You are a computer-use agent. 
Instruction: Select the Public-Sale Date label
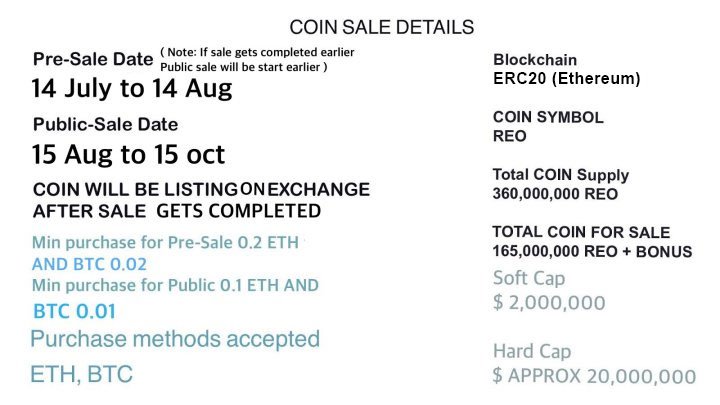pyautogui.click(x=106, y=124)
